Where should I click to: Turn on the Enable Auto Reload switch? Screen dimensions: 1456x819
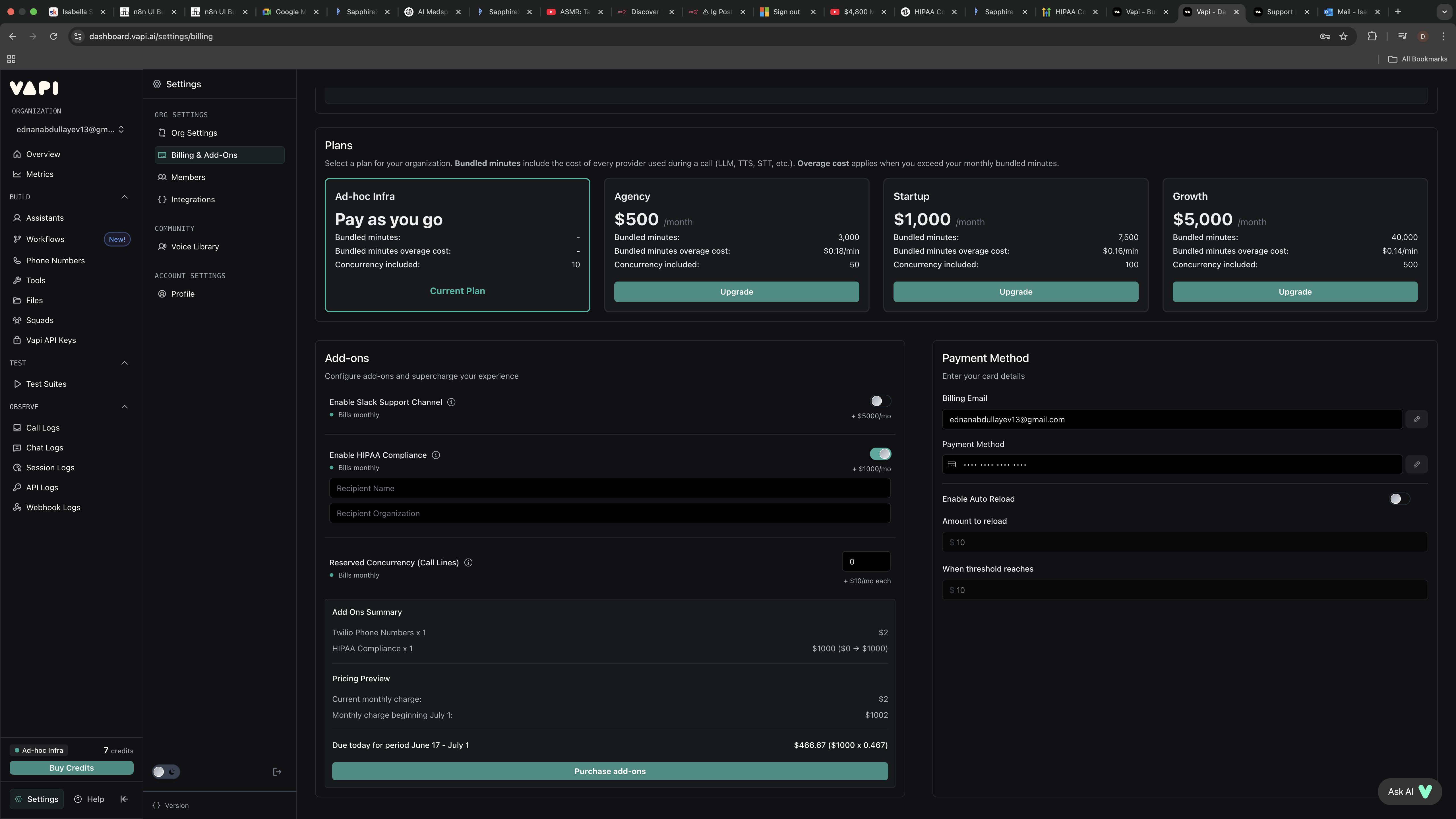1399,499
